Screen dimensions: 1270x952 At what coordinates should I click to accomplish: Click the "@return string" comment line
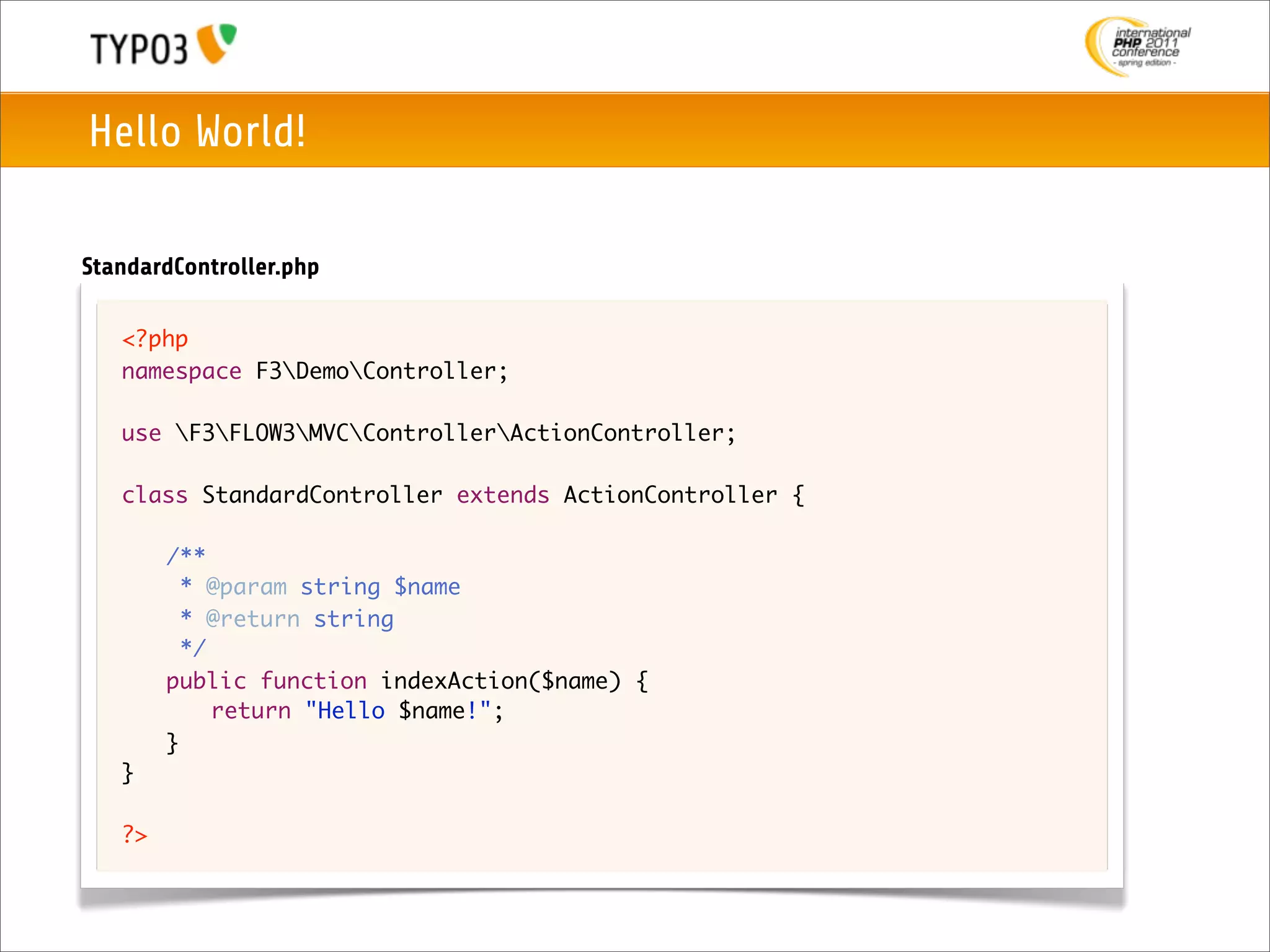coord(286,619)
